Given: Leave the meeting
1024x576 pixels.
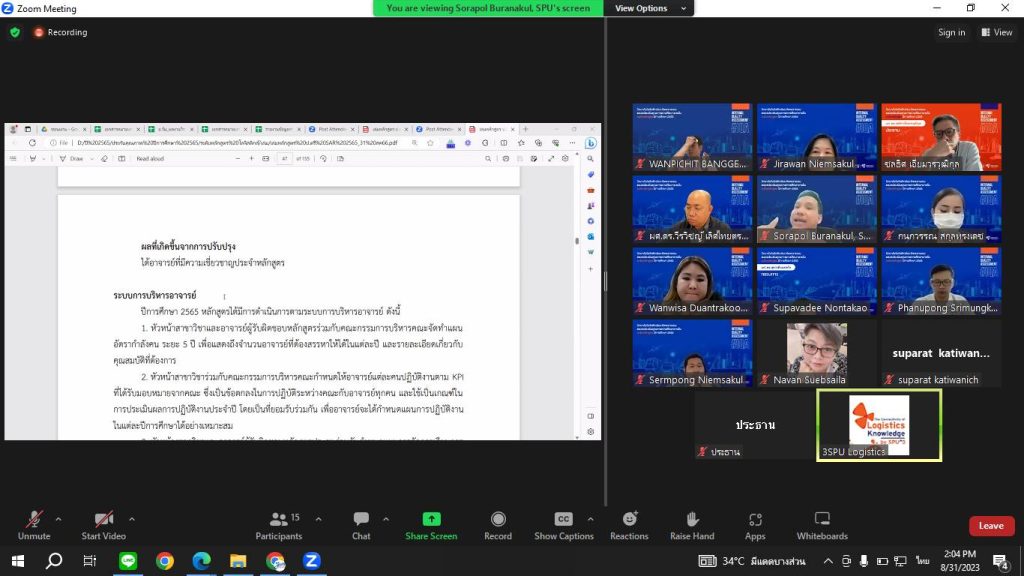Looking at the screenshot, I should point(991,526).
